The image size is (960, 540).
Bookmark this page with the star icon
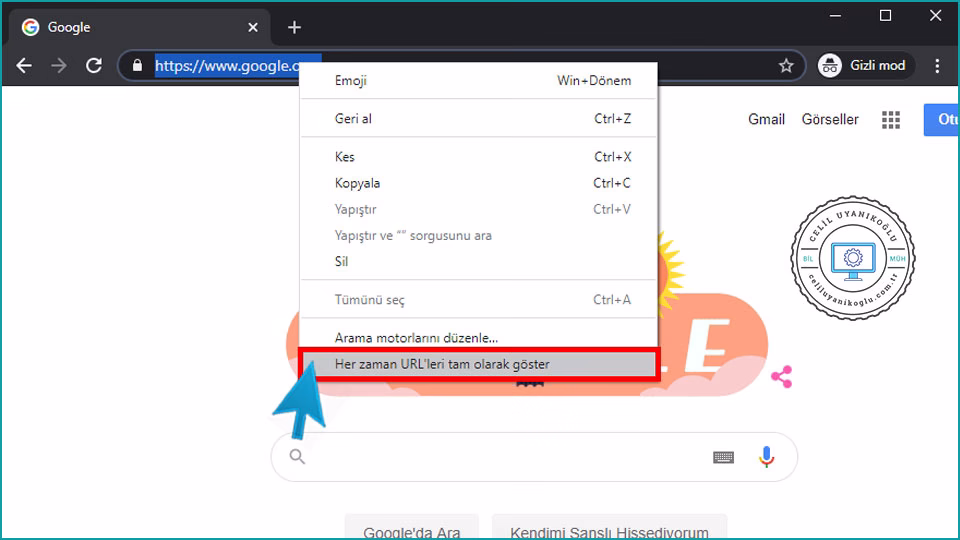786,66
